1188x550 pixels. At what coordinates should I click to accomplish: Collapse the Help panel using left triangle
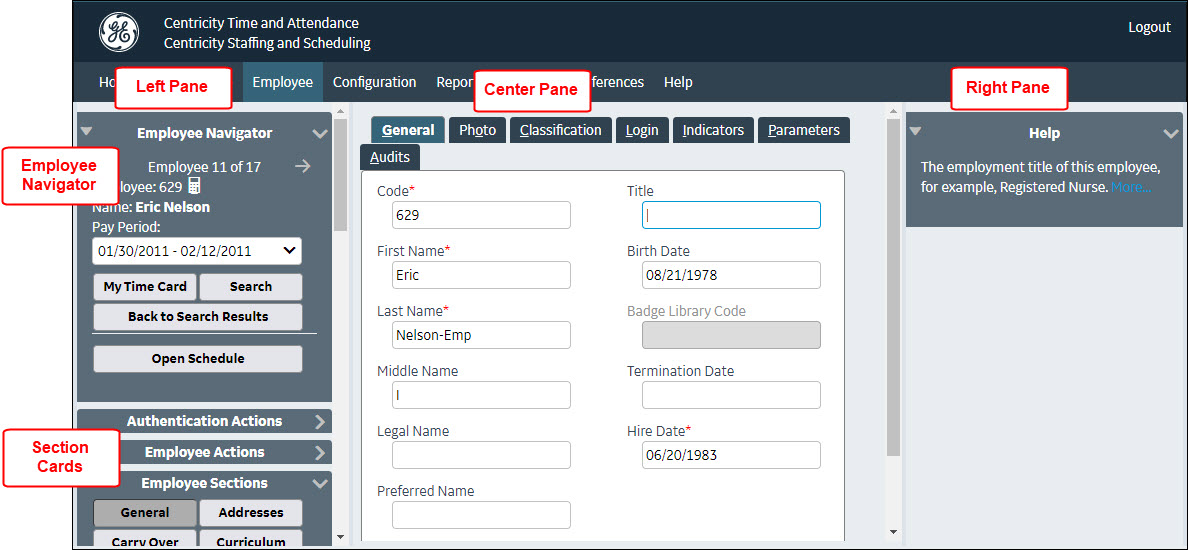click(x=915, y=131)
